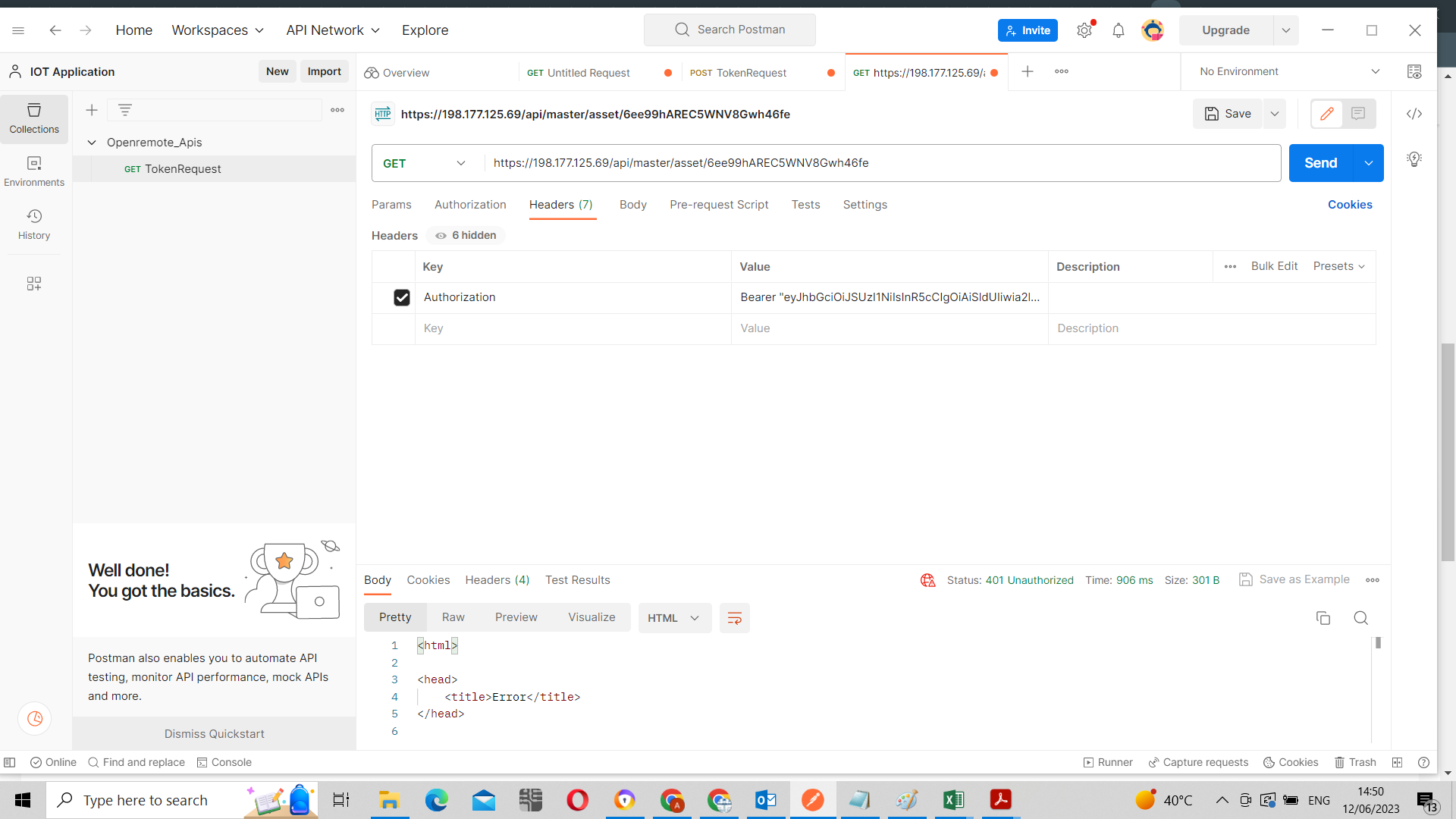Open search in response body
This screenshot has width=1456, height=819.
[1361, 618]
